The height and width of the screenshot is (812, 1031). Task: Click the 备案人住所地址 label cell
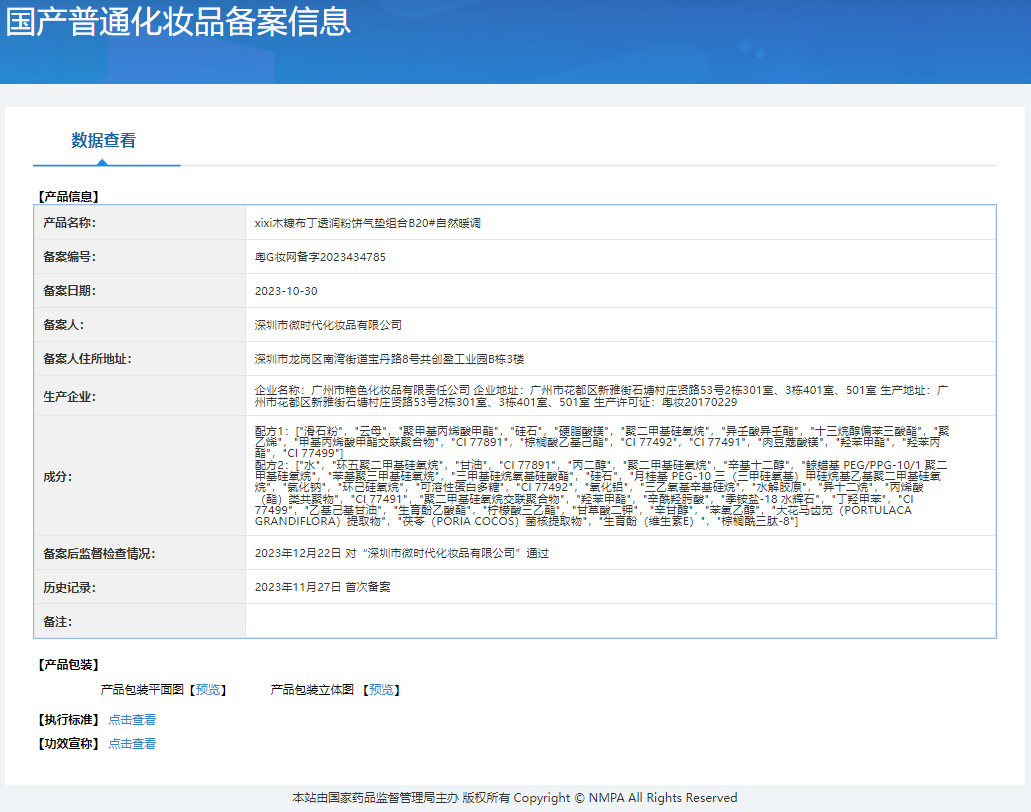tap(139, 359)
